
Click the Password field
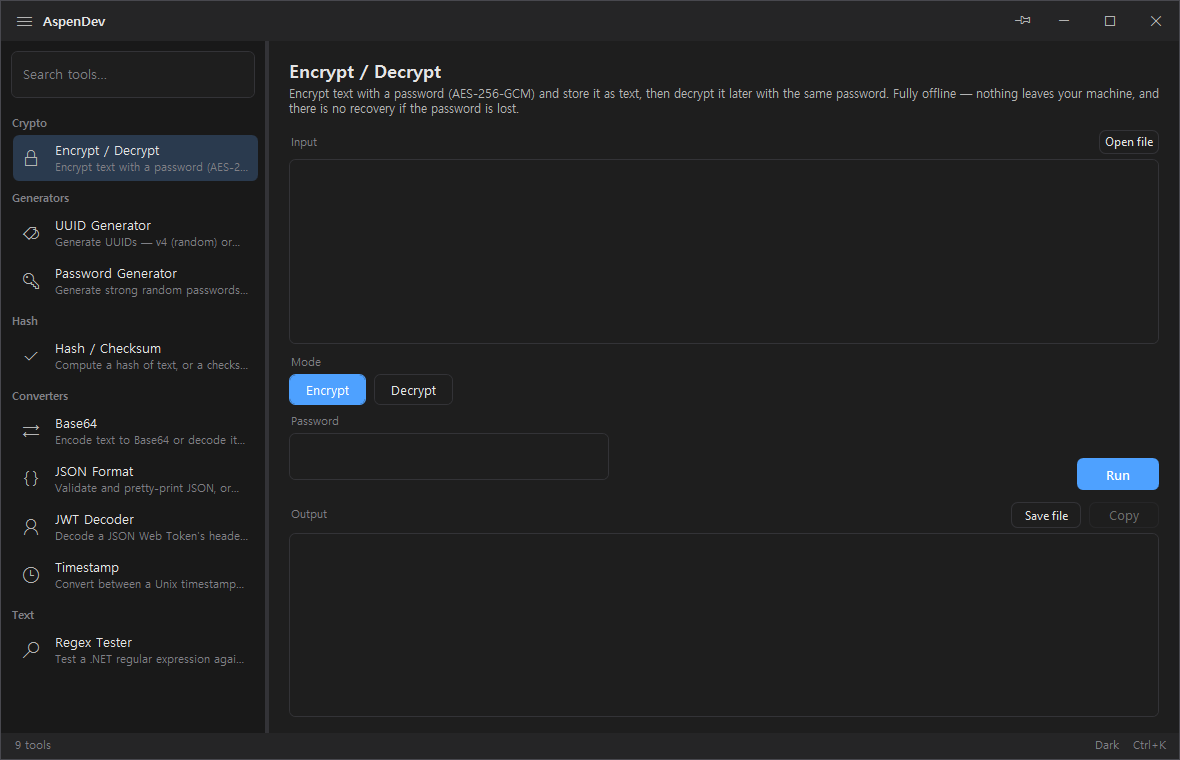449,456
